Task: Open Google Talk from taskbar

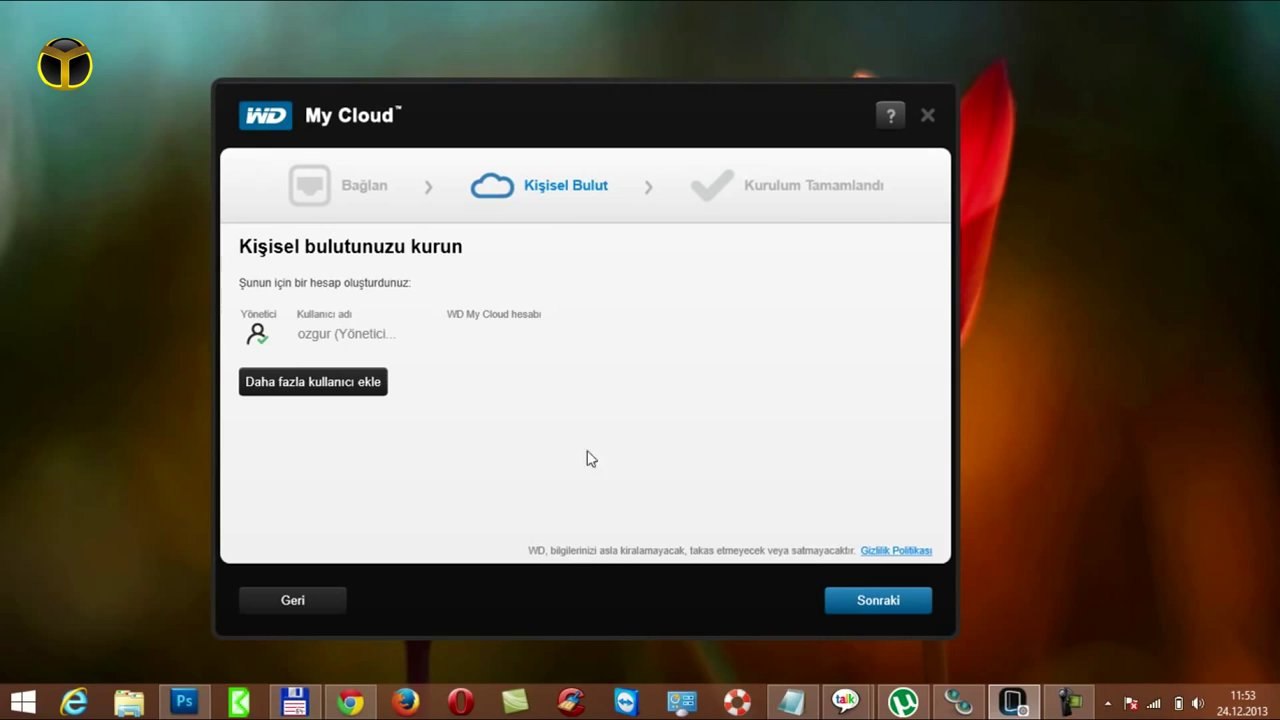Action: pyautogui.click(x=846, y=702)
